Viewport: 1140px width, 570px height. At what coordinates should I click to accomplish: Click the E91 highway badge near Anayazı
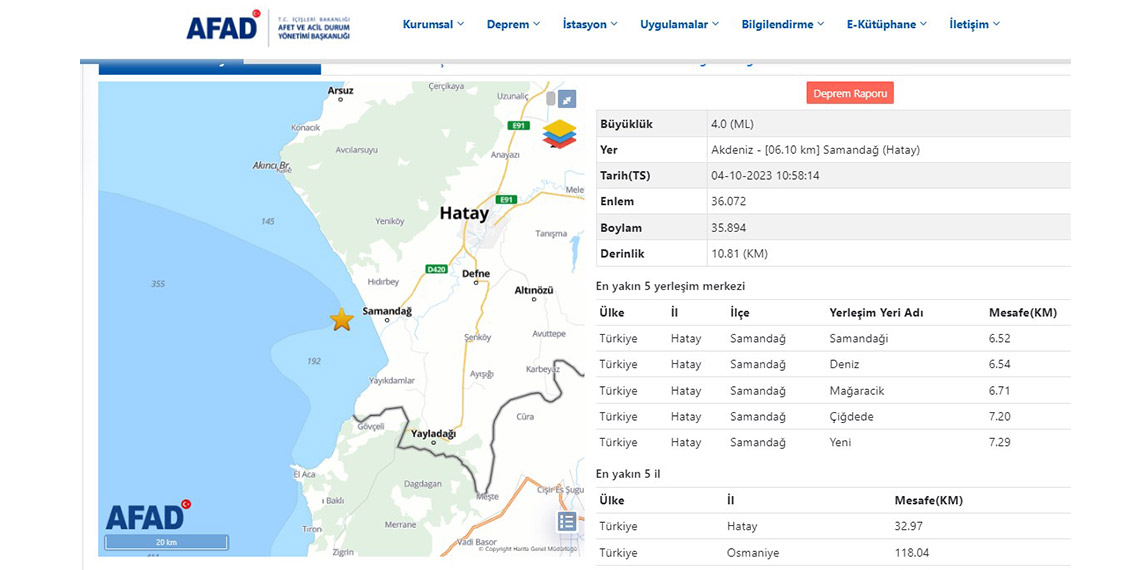[517, 126]
